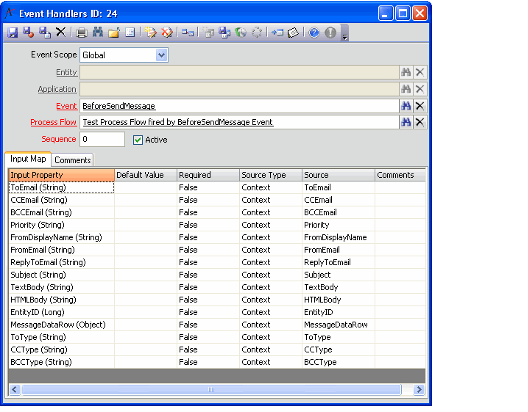
Task: Clear the Event field with X
Action: (x=420, y=106)
